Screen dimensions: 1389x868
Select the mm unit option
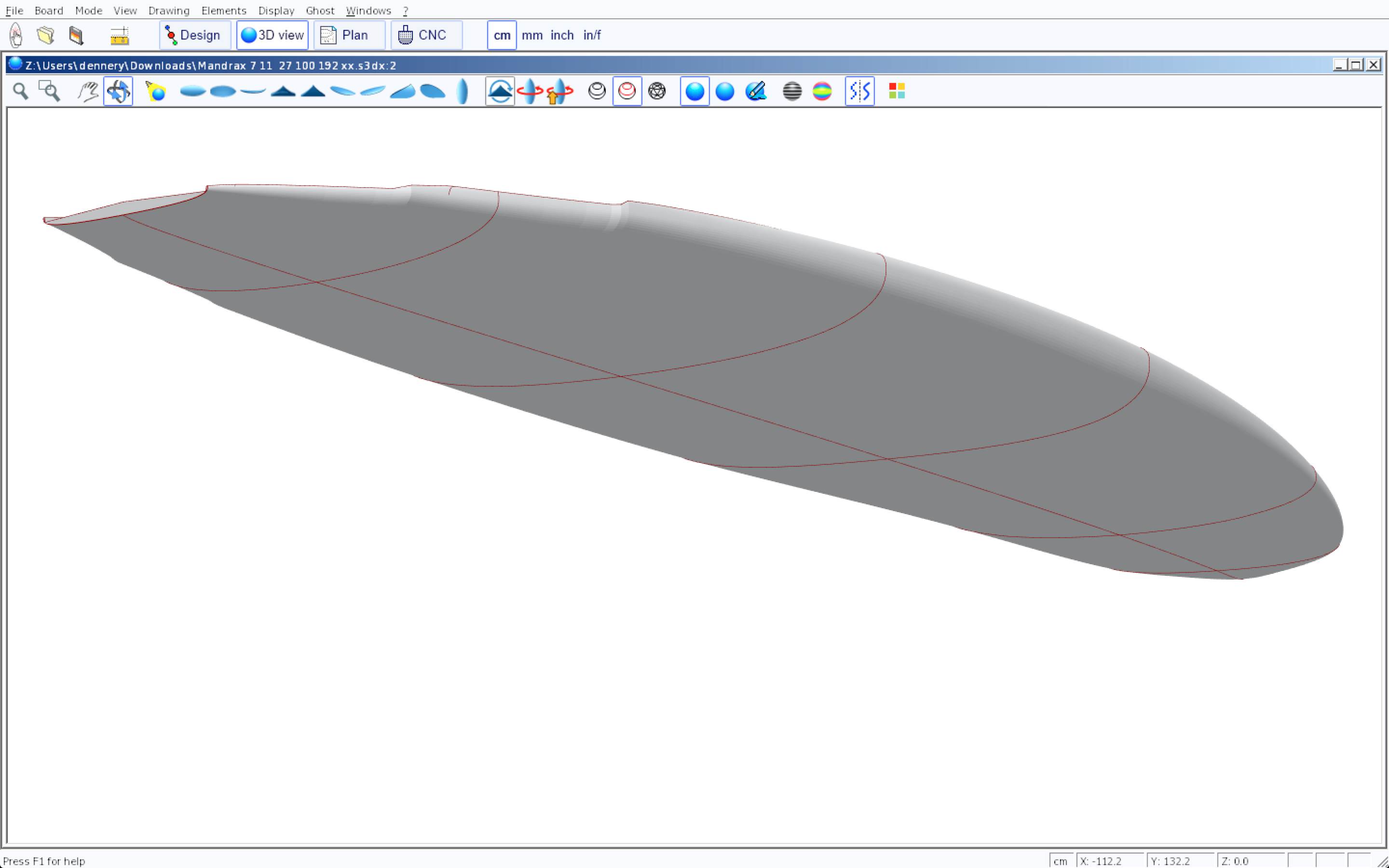point(532,35)
